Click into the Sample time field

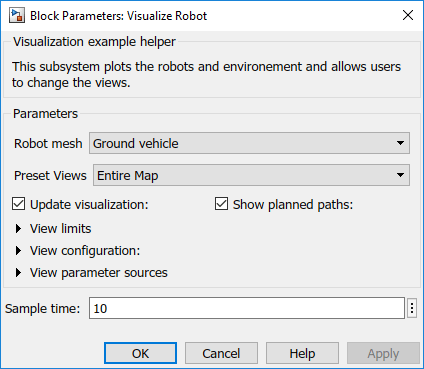tap(247, 308)
